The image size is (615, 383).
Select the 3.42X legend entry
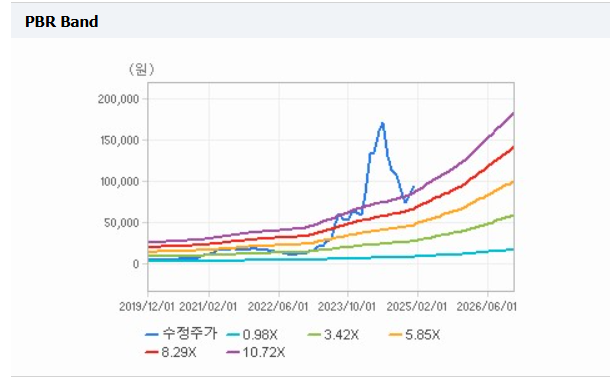point(334,335)
